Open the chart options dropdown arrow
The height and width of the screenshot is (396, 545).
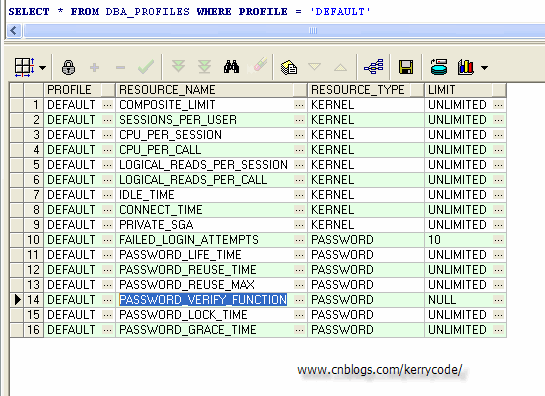click(x=485, y=67)
